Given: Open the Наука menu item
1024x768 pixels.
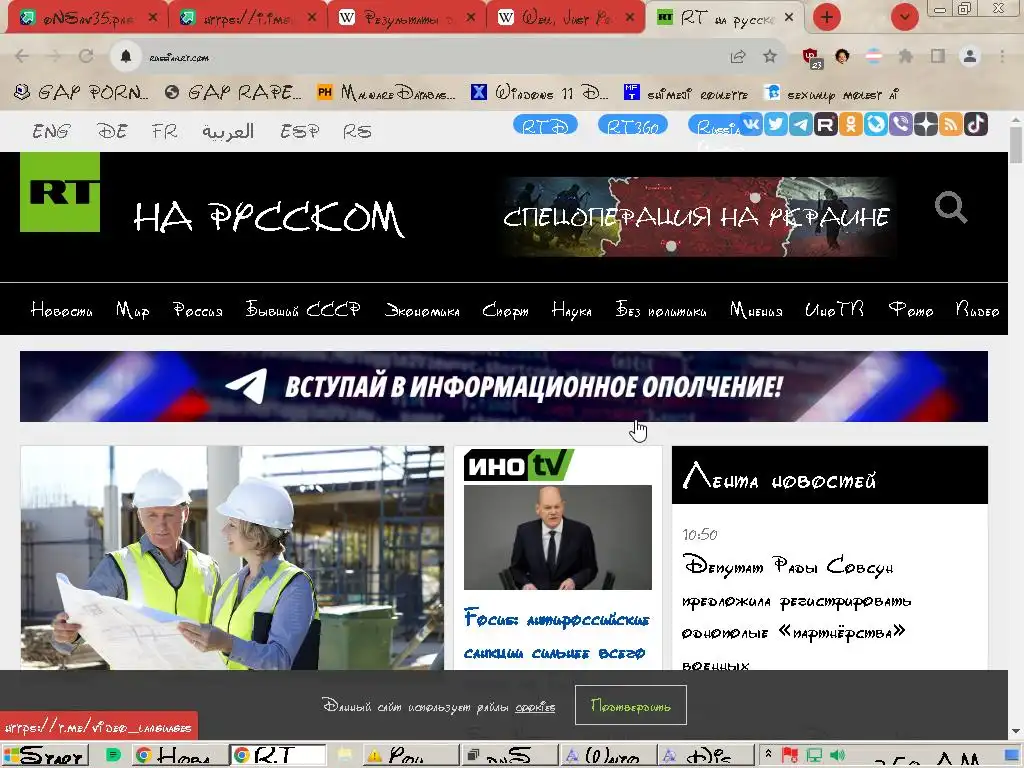Looking at the screenshot, I should point(571,310).
